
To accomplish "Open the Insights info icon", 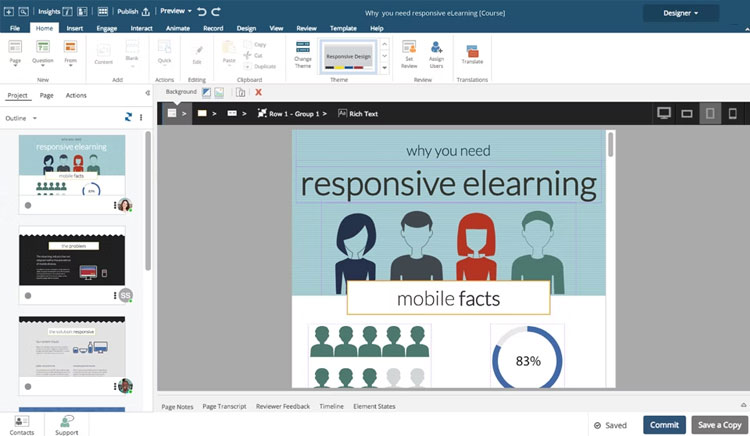I will [67, 11].
